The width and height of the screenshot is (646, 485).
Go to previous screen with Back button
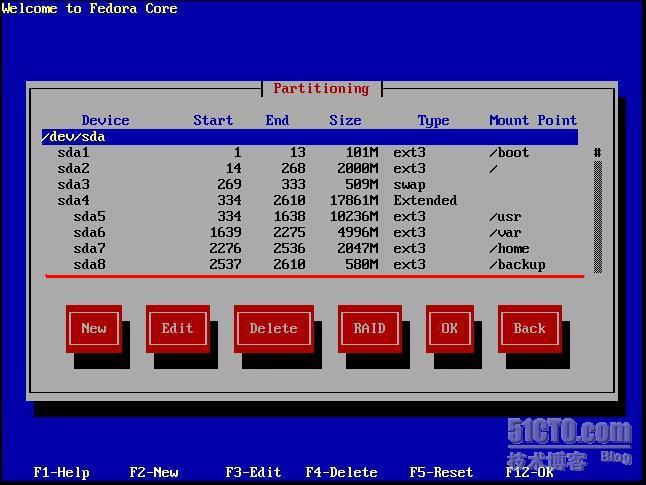click(529, 328)
